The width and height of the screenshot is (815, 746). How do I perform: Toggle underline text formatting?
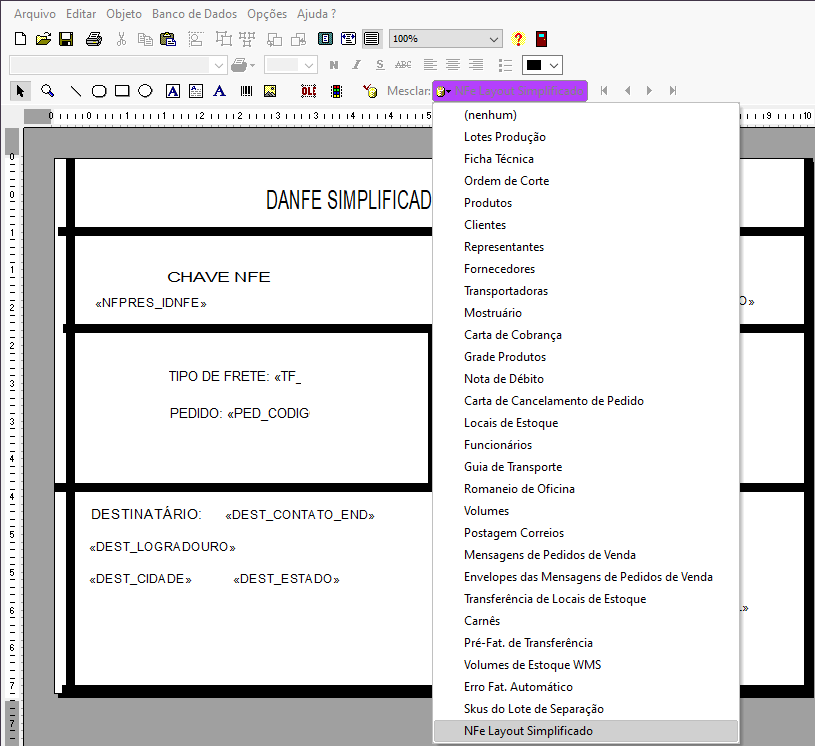click(379, 65)
